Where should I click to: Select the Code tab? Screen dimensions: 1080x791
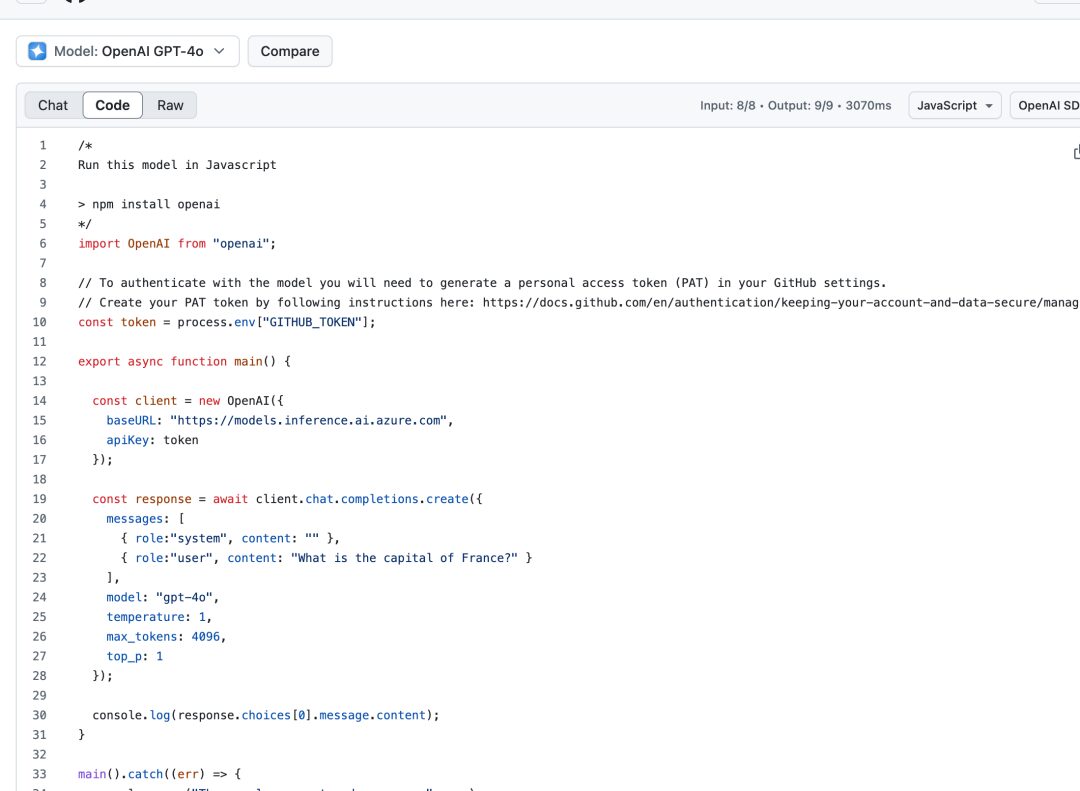coord(112,105)
